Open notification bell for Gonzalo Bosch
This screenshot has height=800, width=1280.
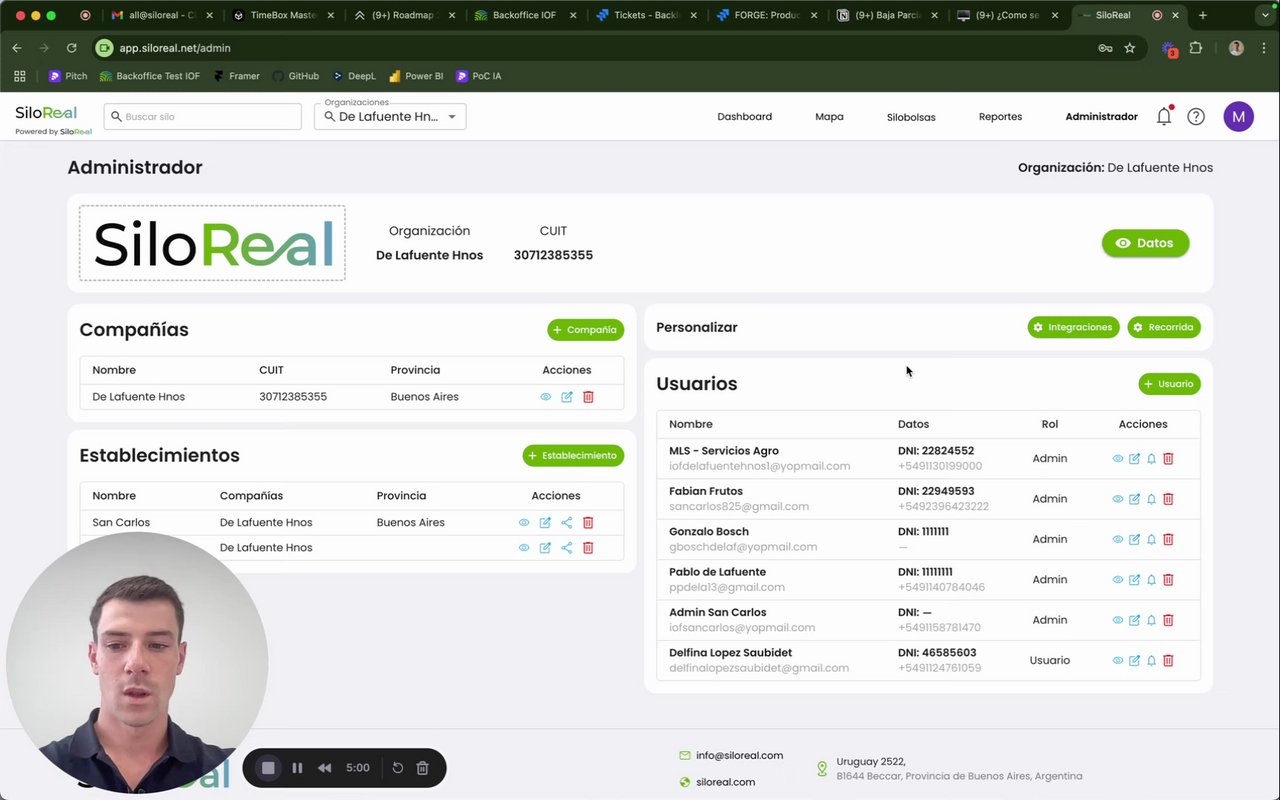tap(1151, 539)
